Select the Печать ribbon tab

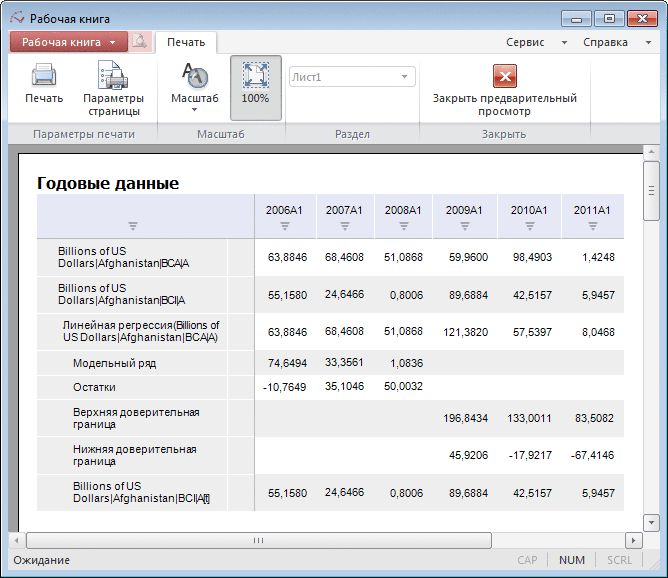click(x=186, y=42)
